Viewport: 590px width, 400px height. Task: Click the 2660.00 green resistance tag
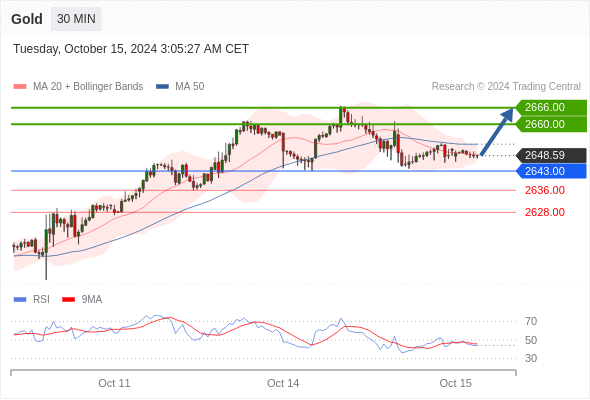[x=551, y=124]
